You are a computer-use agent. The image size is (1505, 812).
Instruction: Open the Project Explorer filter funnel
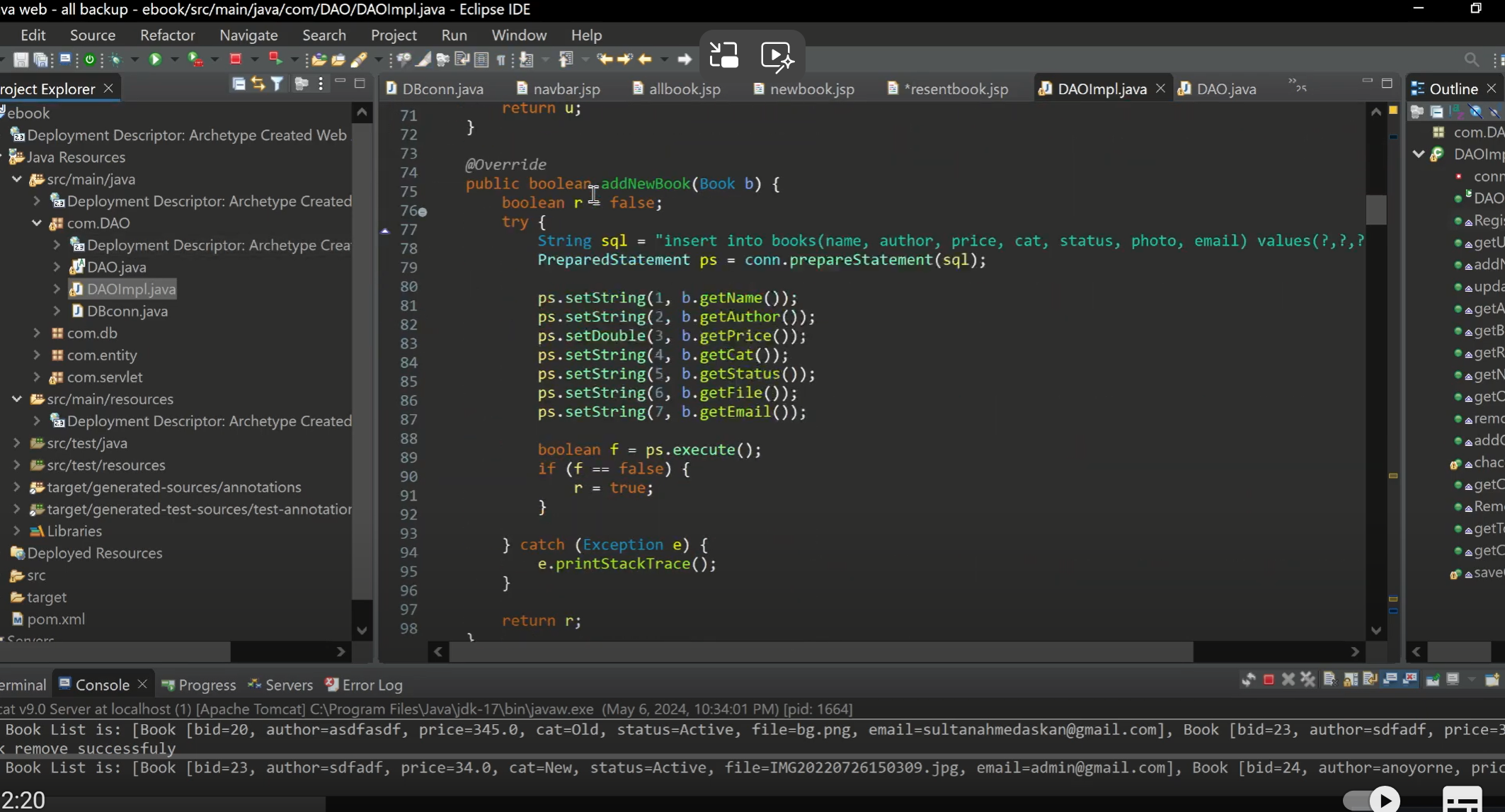pos(277,84)
